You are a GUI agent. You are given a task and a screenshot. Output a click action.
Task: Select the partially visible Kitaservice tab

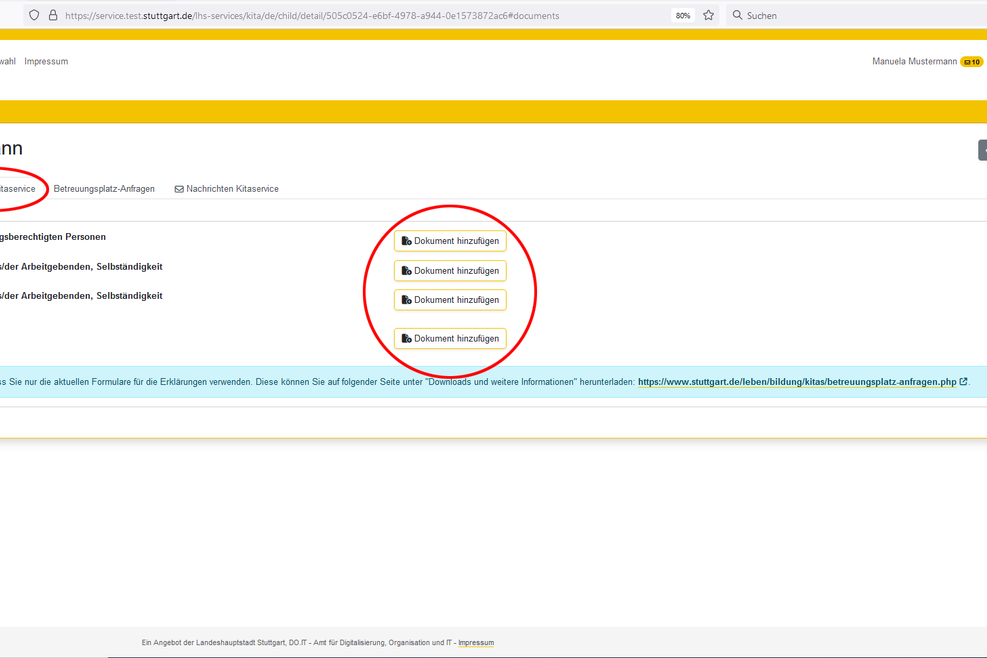tap(17, 189)
